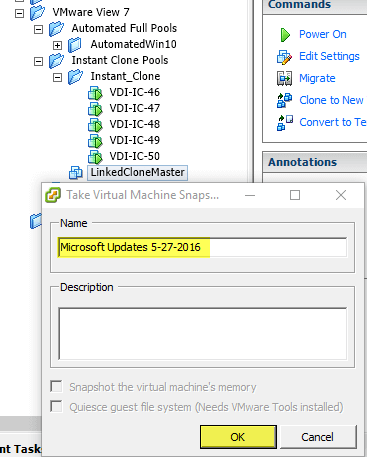The width and height of the screenshot is (367, 457).
Task: Click the Convert to Te… link
Action: pos(333,122)
